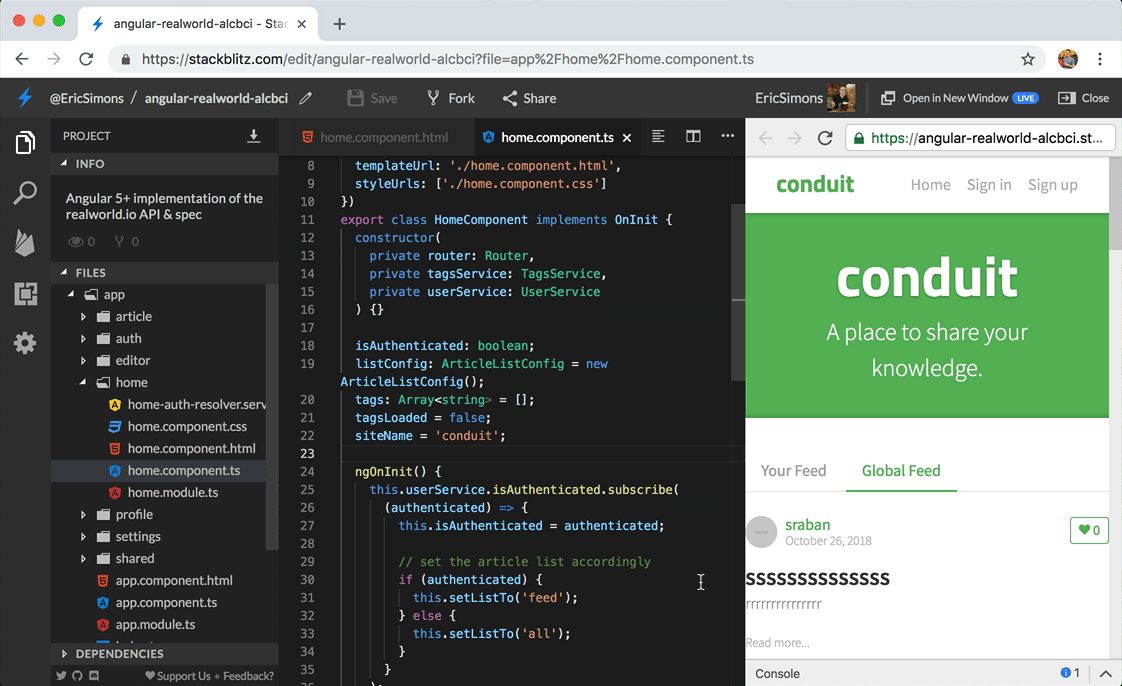Open Sign up nav link in preview
1122x686 pixels.
[x=1053, y=185]
